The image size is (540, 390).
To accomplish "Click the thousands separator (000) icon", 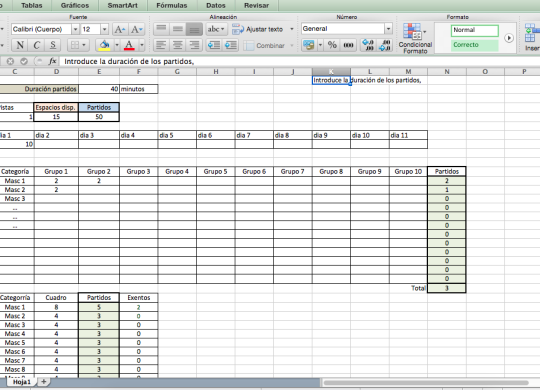I will pyautogui.click(x=348, y=45).
